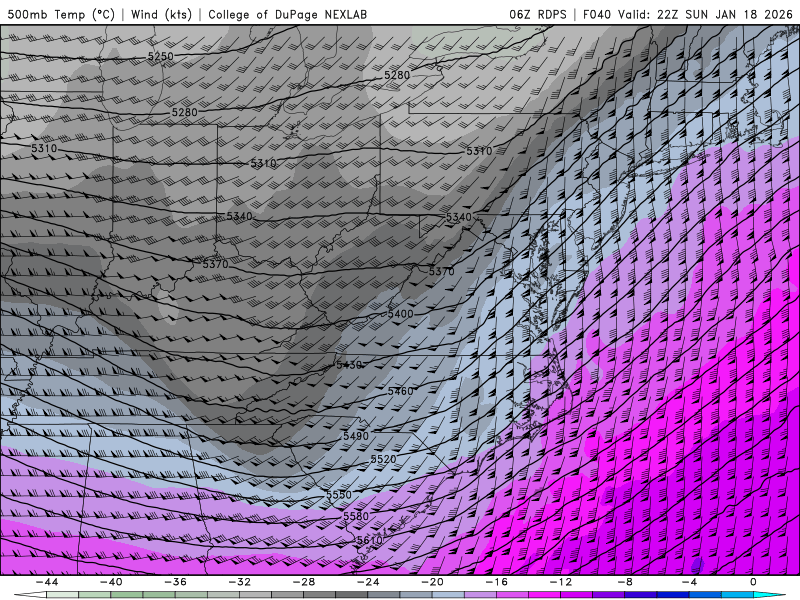
Task: Click the -36 colorbar tick label
Action: tap(175, 582)
